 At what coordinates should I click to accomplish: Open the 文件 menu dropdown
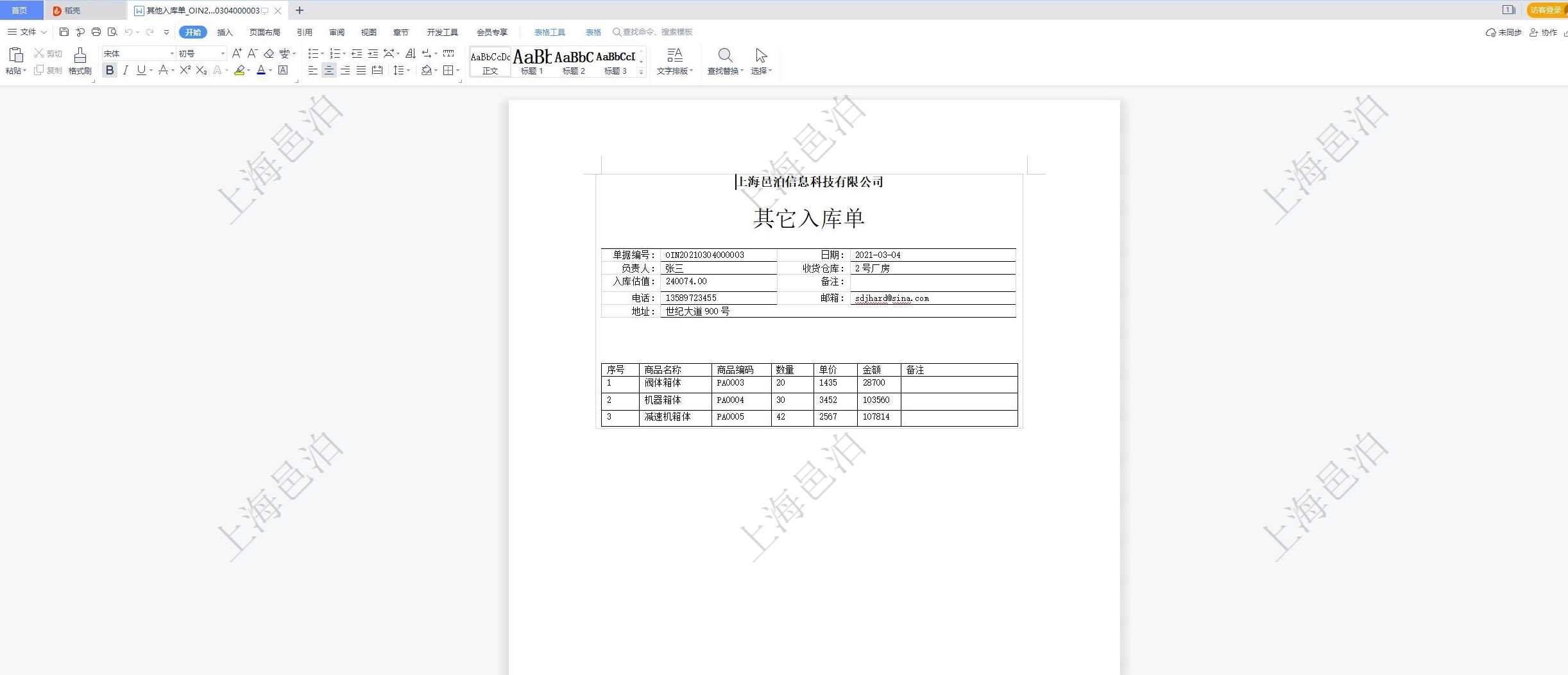(x=28, y=32)
